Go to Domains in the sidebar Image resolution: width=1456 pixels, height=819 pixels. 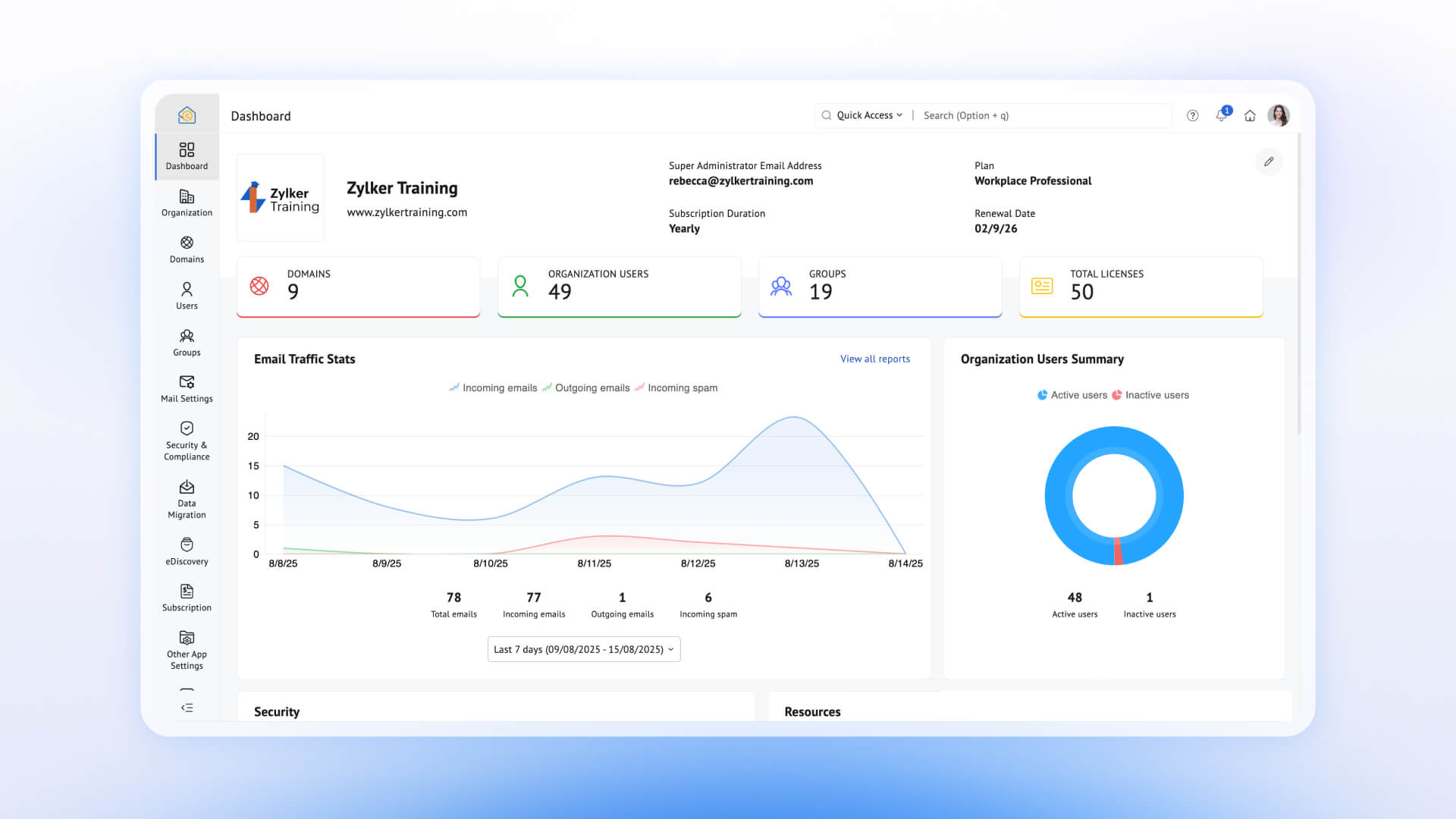tap(187, 249)
